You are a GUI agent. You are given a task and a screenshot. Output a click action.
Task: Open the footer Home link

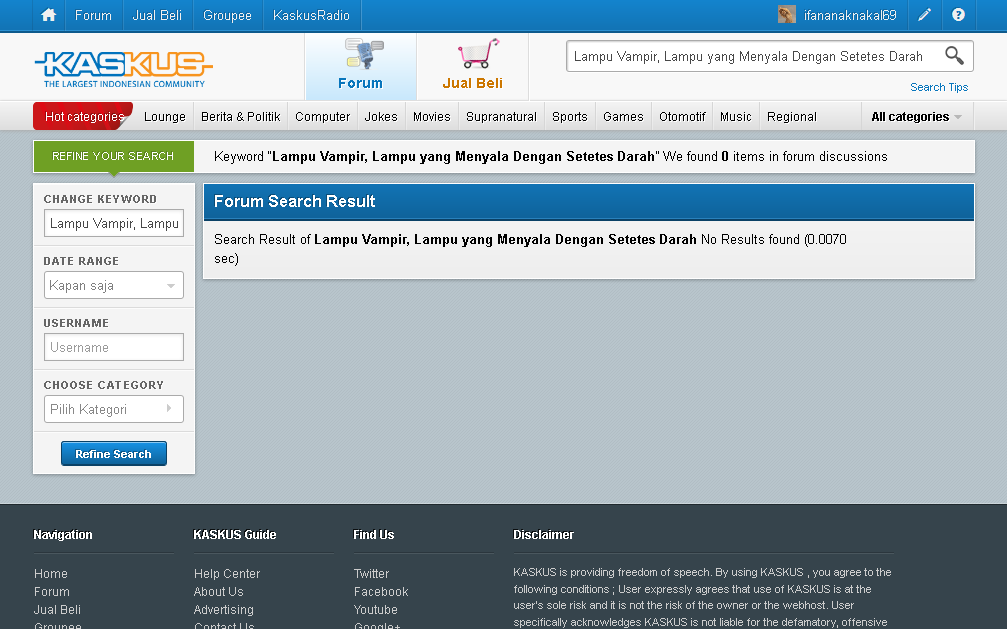51,574
